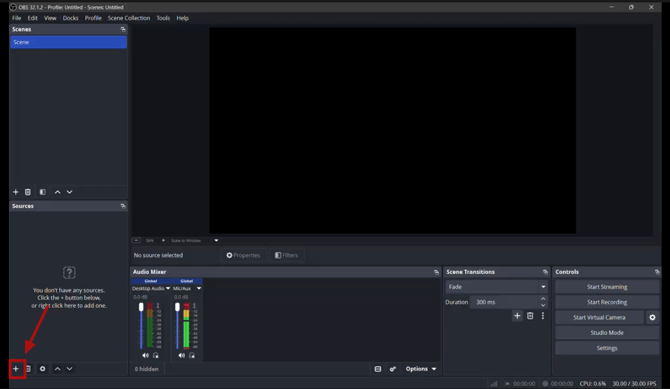
Task: Increase transition duration with up arrow
Action: tap(543, 299)
